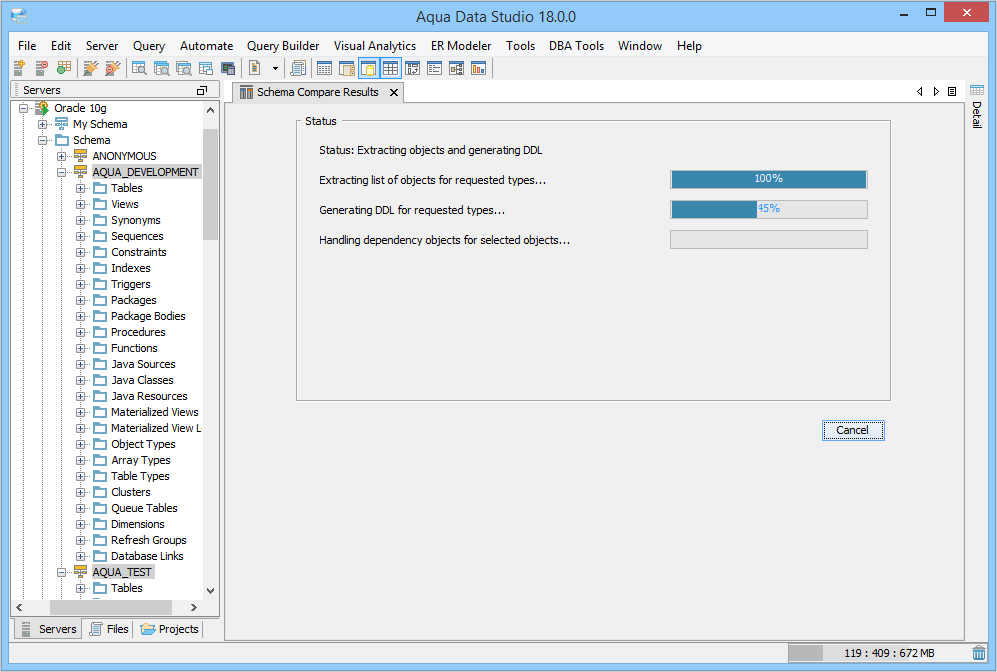Collapse the AQUA_TEST schema node
Screen dimensions: 997x672
pyautogui.click(x=62, y=572)
